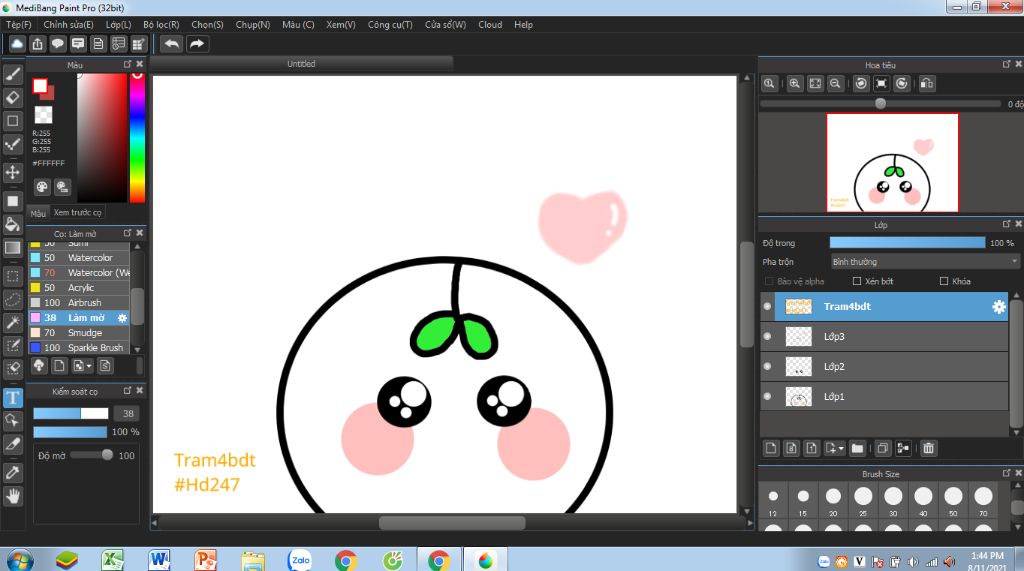Open the Công cụ(T) menu
This screenshot has height=571, width=1024.
click(390, 25)
